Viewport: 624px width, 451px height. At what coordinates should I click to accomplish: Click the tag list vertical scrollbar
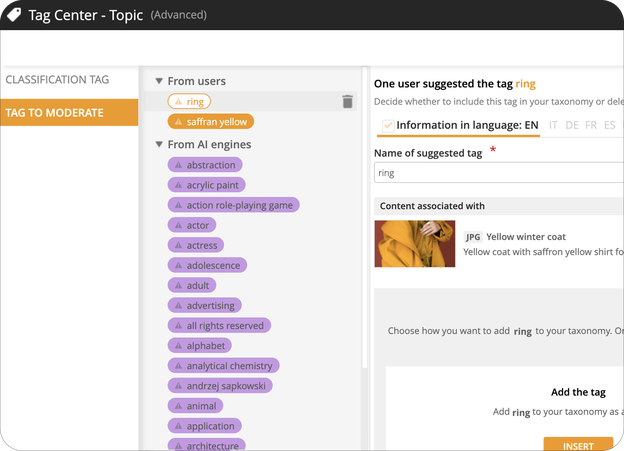365,217
